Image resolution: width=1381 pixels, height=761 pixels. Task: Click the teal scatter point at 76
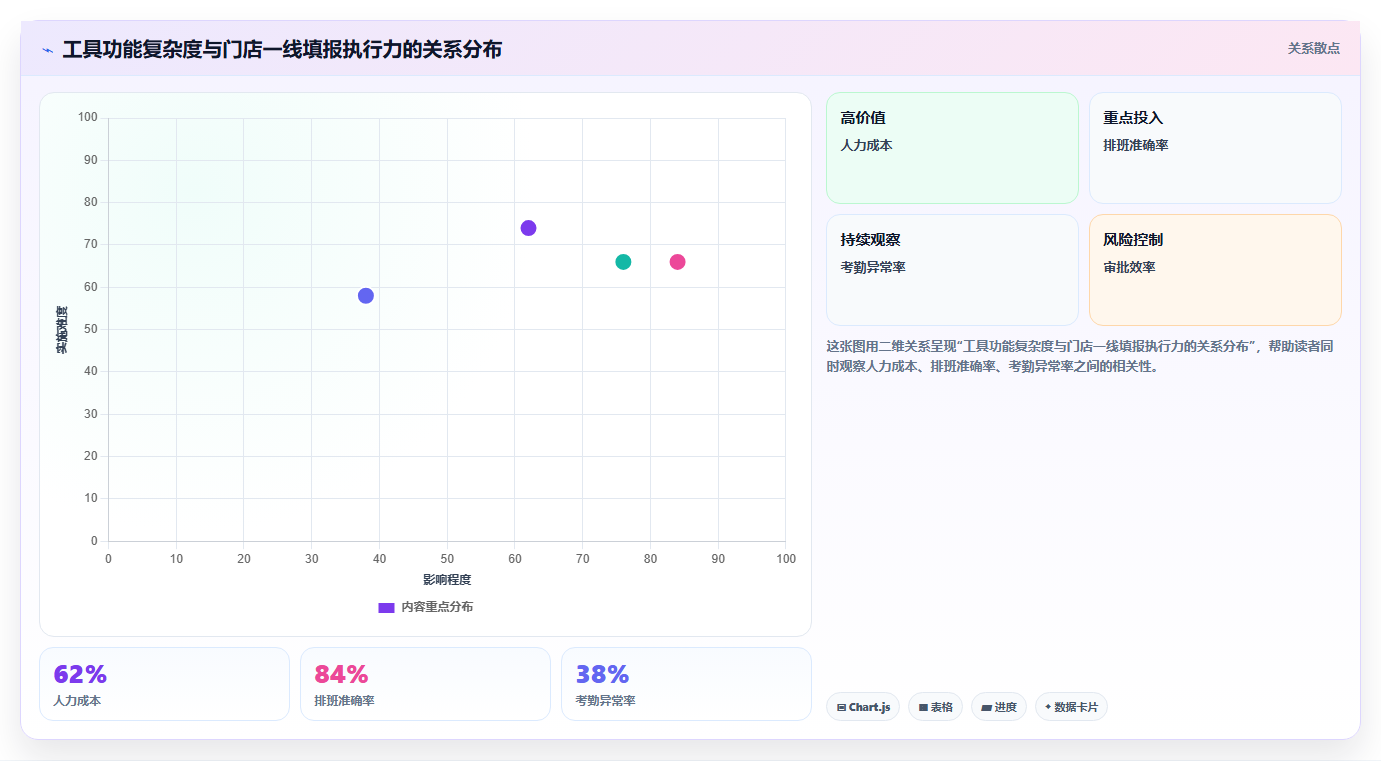(623, 262)
